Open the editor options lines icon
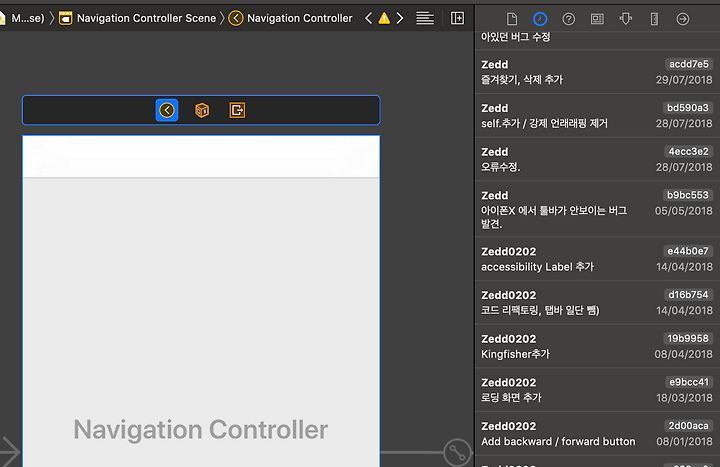 pyautogui.click(x=425, y=18)
